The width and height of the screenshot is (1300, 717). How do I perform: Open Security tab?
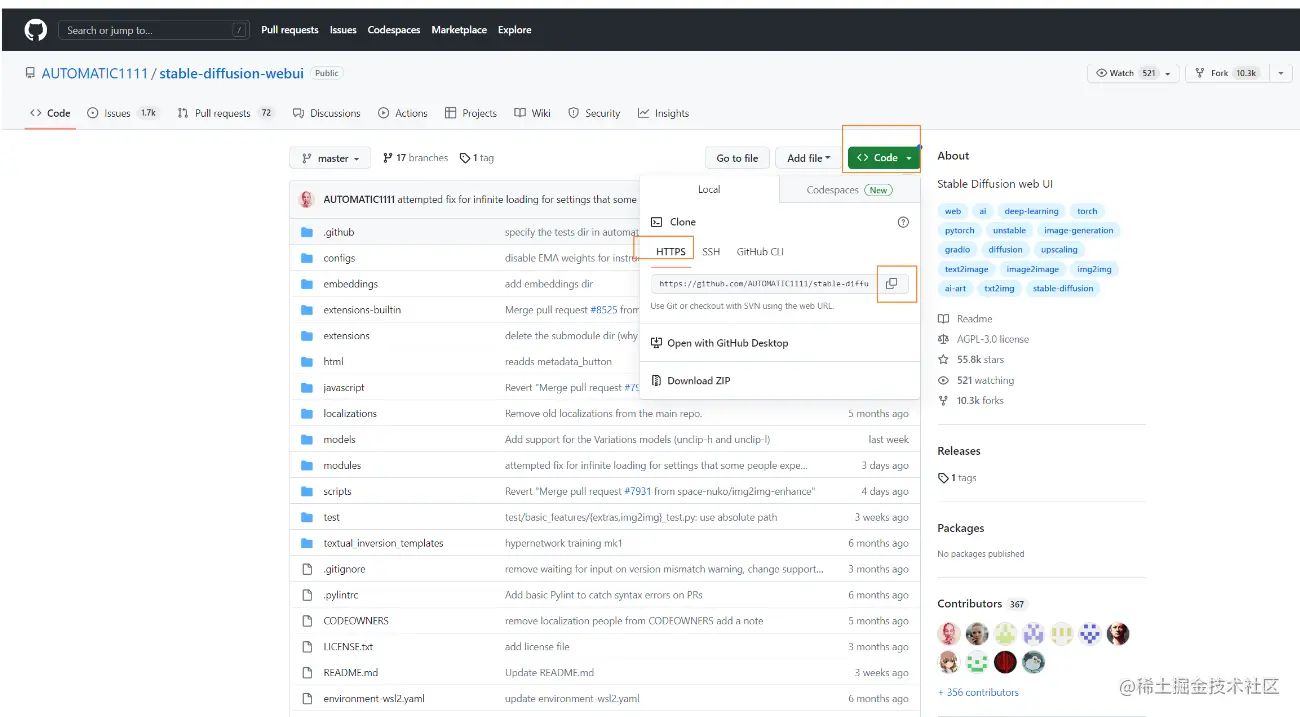pyautogui.click(x=594, y=113)
